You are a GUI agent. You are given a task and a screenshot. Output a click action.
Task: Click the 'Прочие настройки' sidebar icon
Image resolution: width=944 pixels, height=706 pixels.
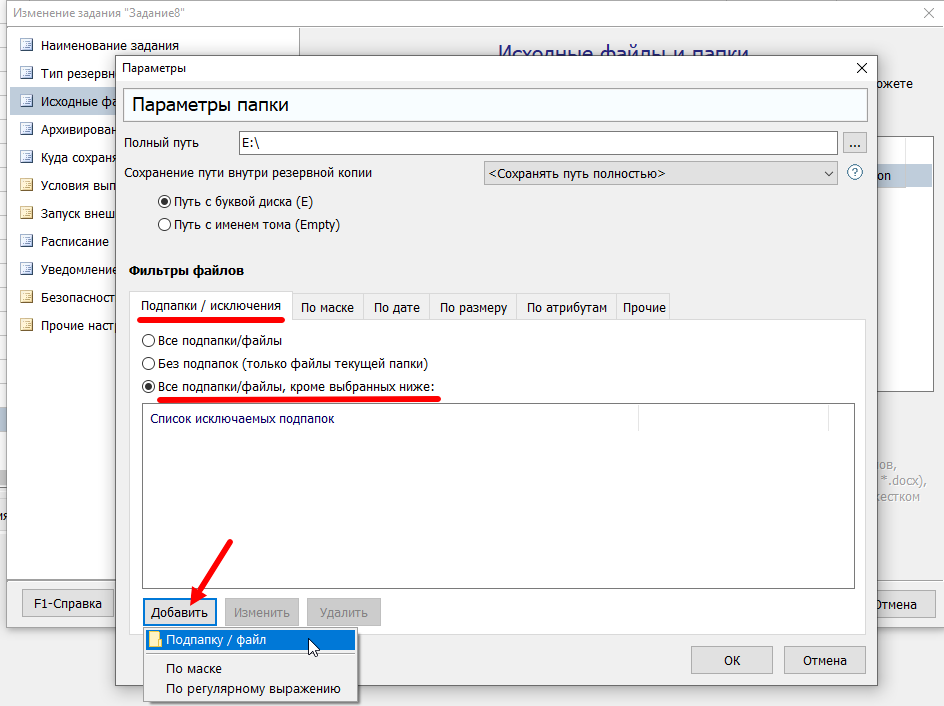click(26, 325)
